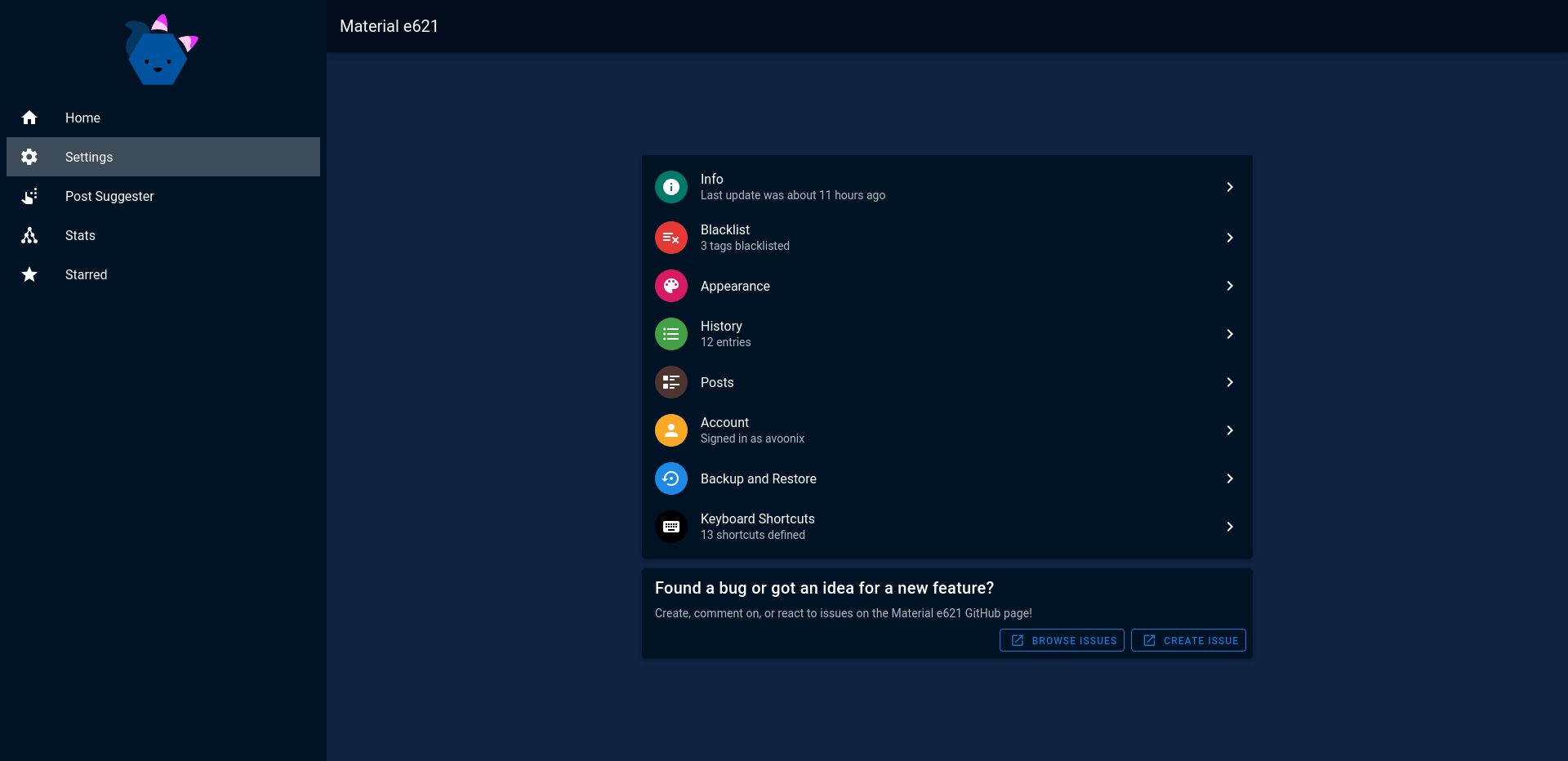The width and height of the screenshot is (1568, 761).
Task: Open the Blacklist settings entry title
Action: (x=725, y=229)
